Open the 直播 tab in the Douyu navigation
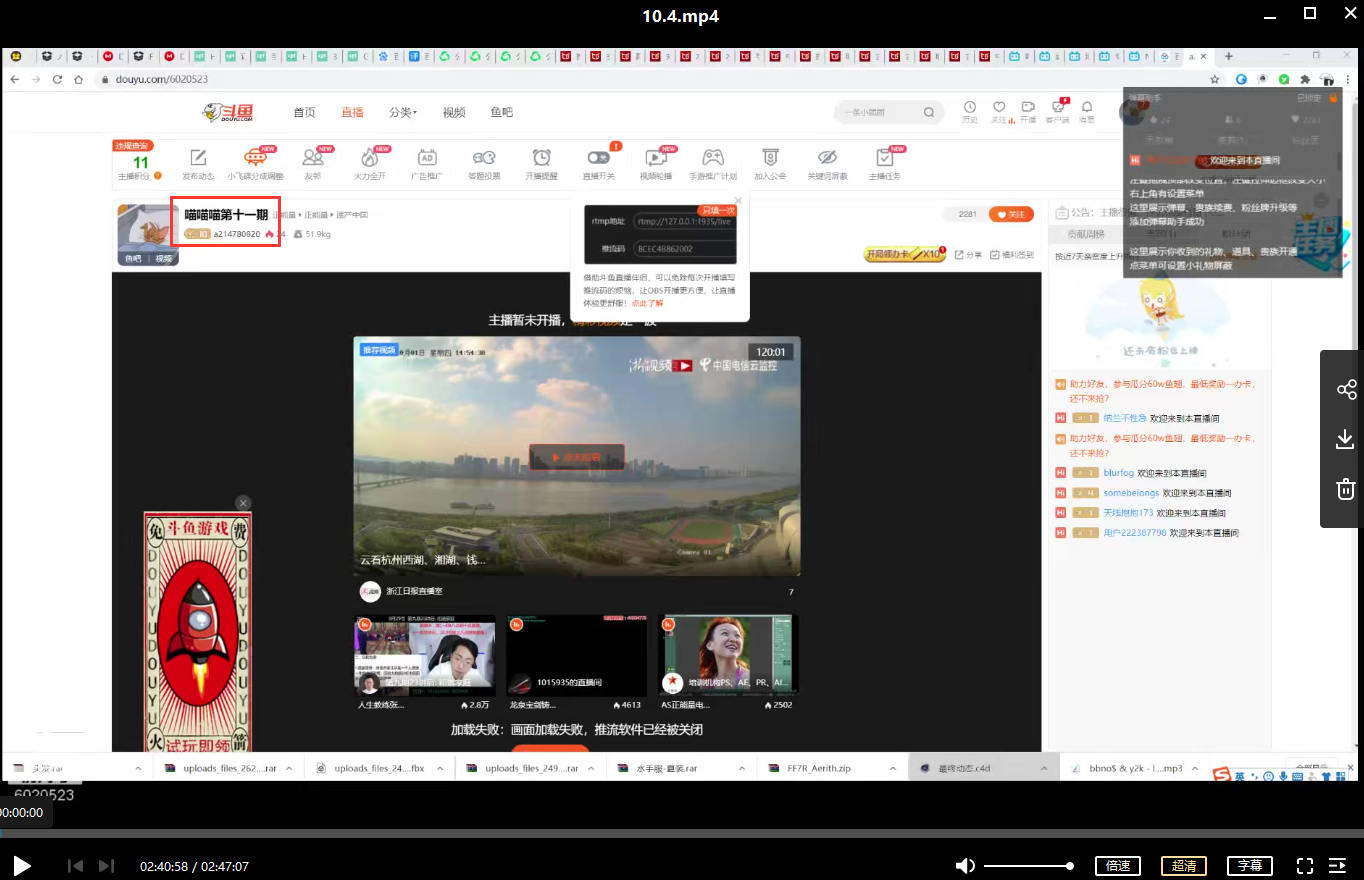 click(x=352, y=113)
